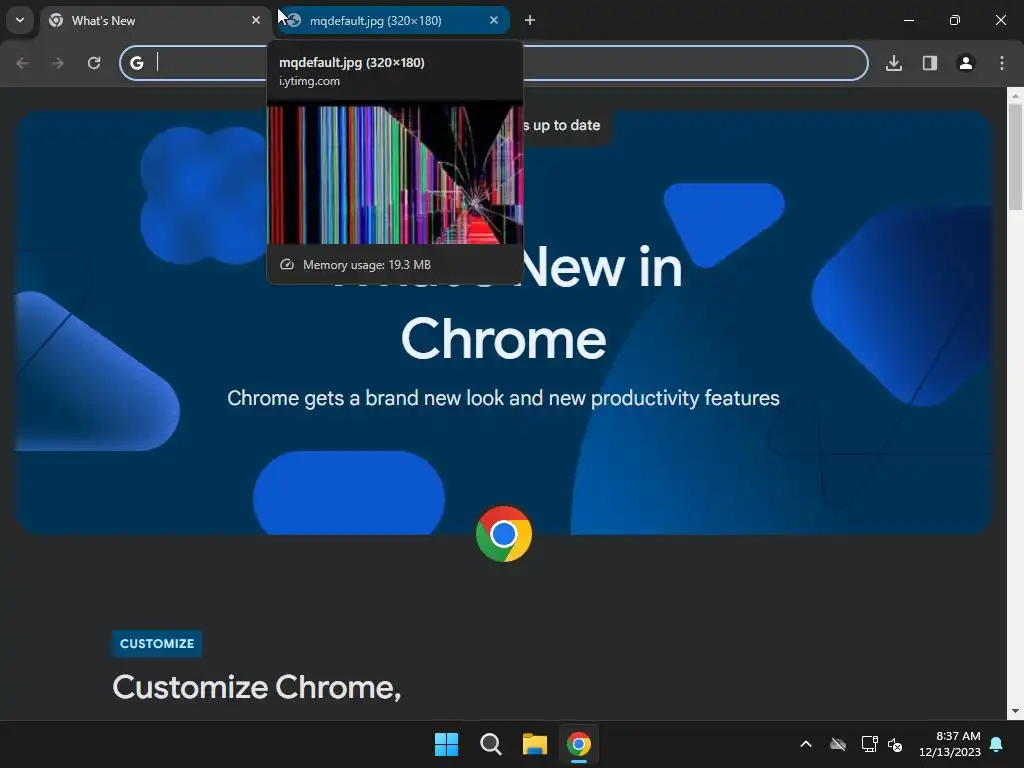The width and height of the screenshot is (1024, 768).
Task: Open the clock showing 8:37 AM
Action: [x=950, y=744]
